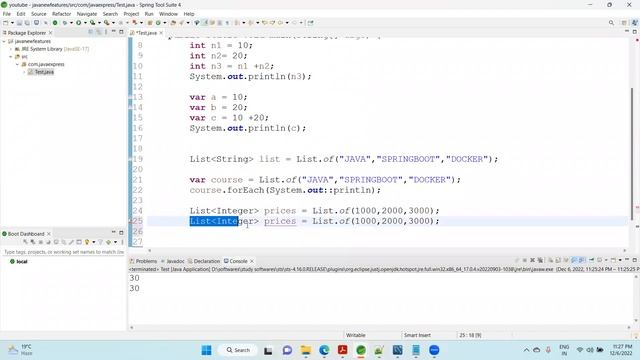Image resolution: width=640 pixels, height=360 pixels.
Task: Click Remove Launch (X) icon in Console toolbar
Action: click(532, 260)
